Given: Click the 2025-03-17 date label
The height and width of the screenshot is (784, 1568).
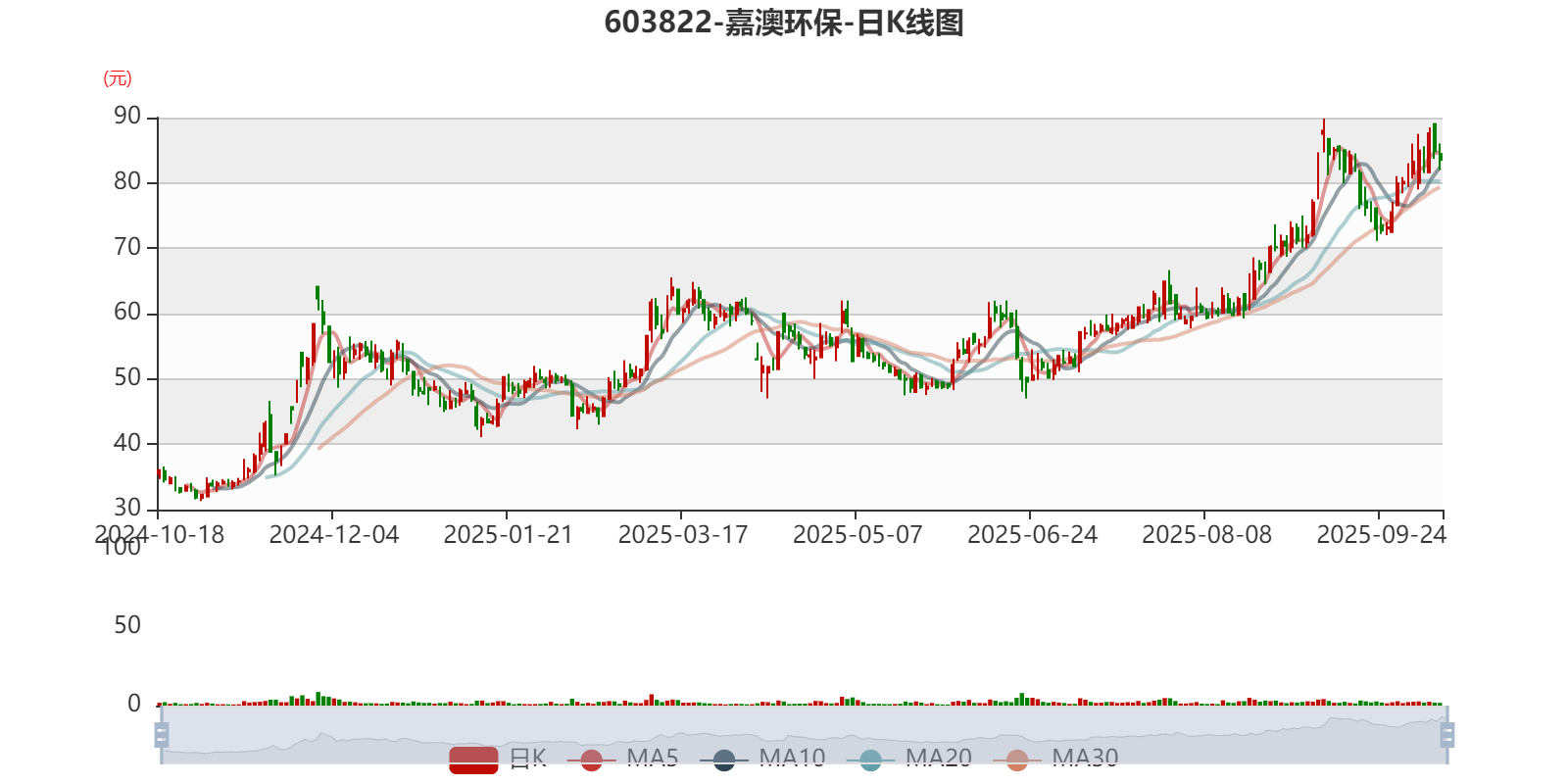Looking at the screenshot, I should tap(683, 535).
